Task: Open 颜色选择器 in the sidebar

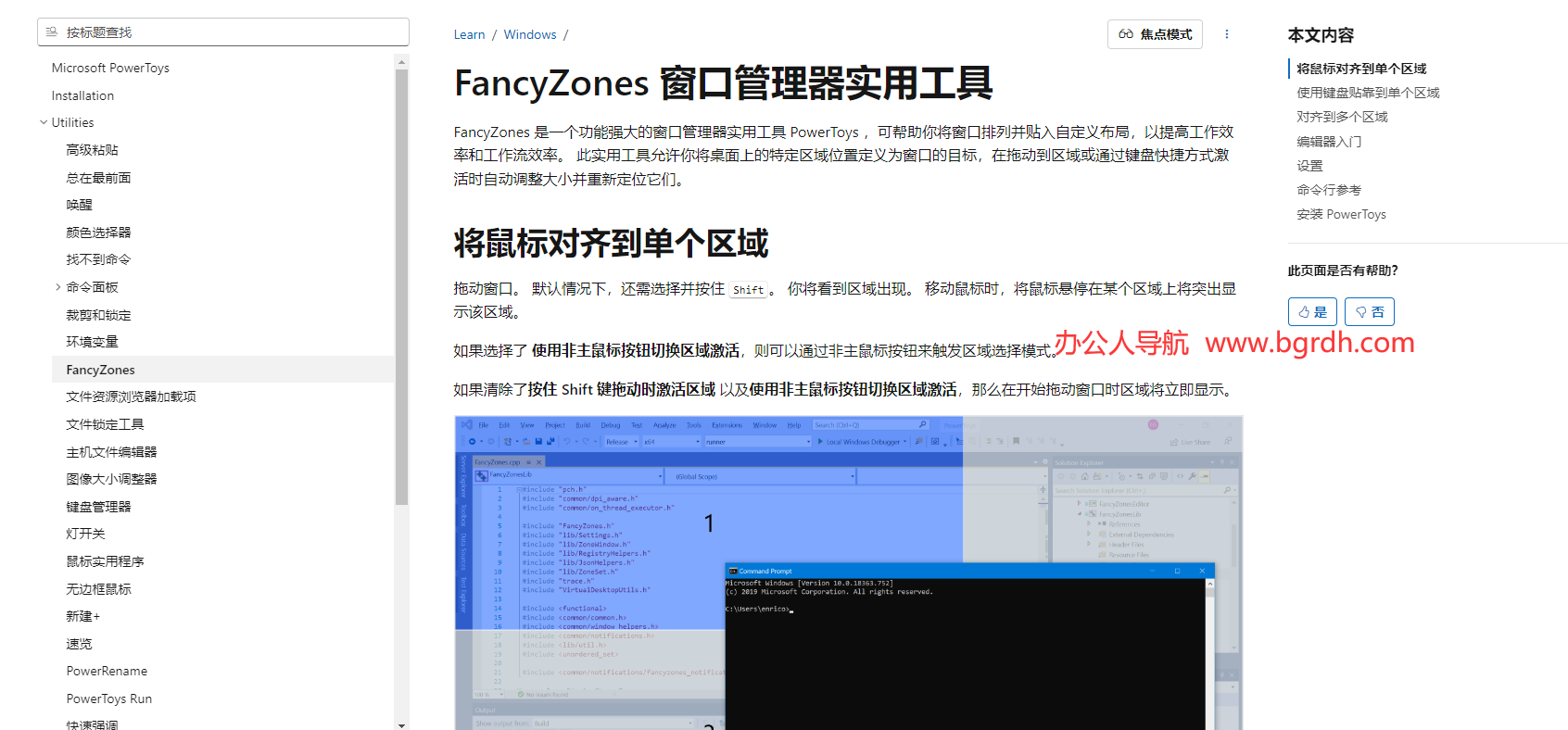Action: coord(98,233)
